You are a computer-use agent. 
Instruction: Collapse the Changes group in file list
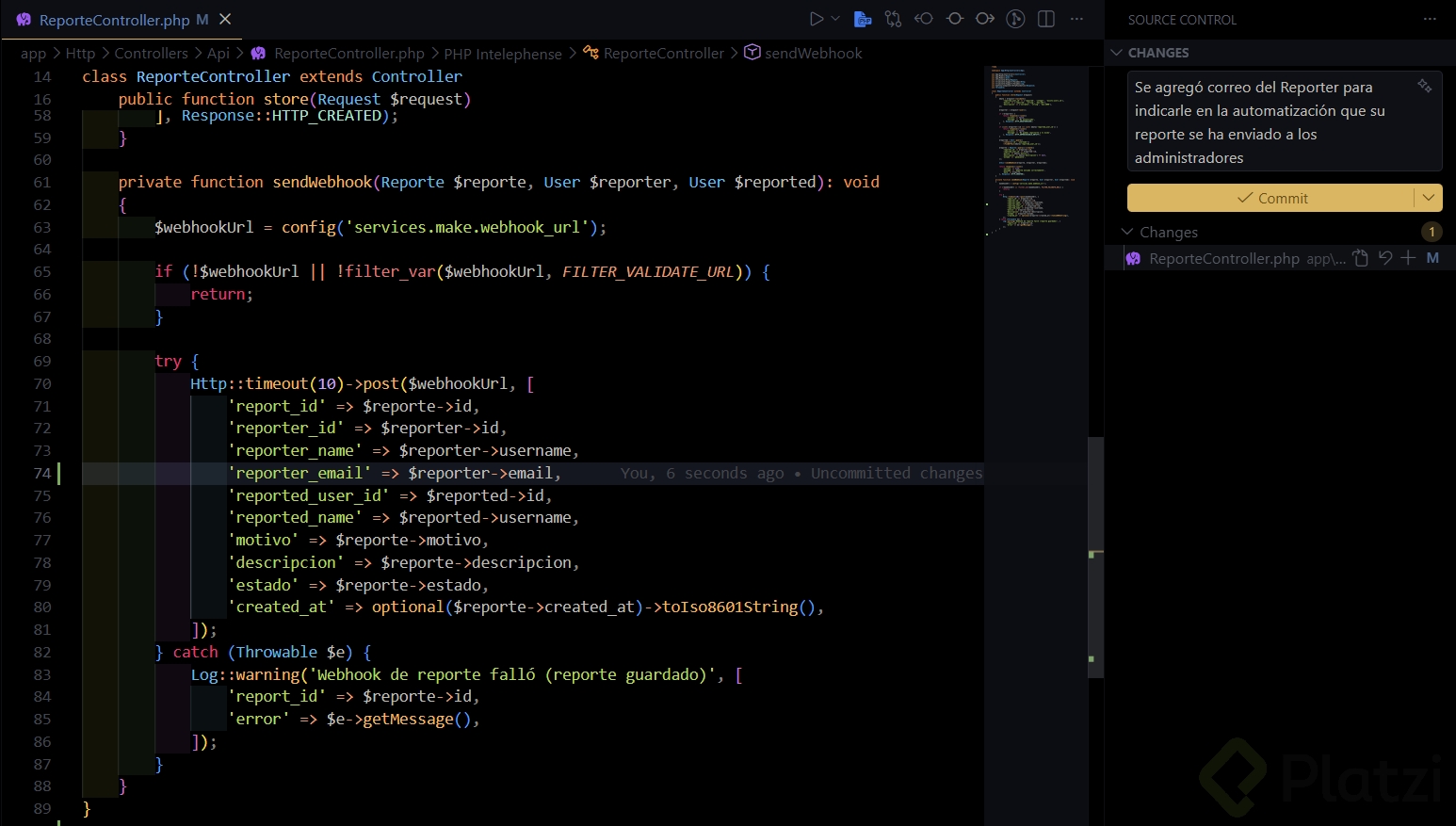[1127, 232]
